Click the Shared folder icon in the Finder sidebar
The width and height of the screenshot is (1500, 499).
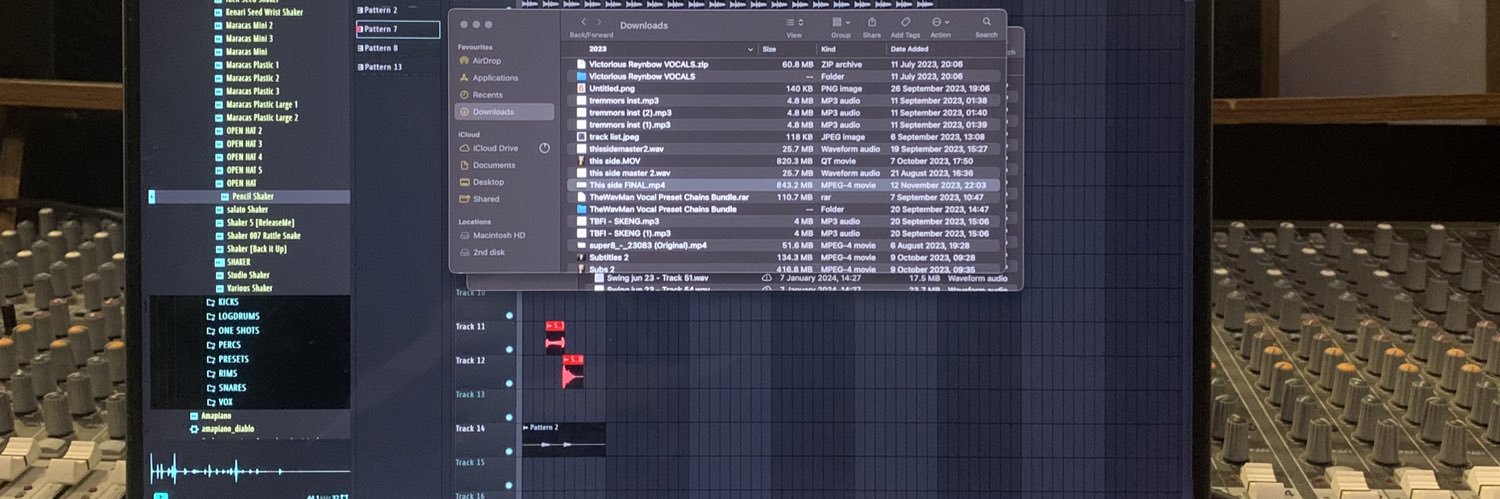tap(464, 199)
